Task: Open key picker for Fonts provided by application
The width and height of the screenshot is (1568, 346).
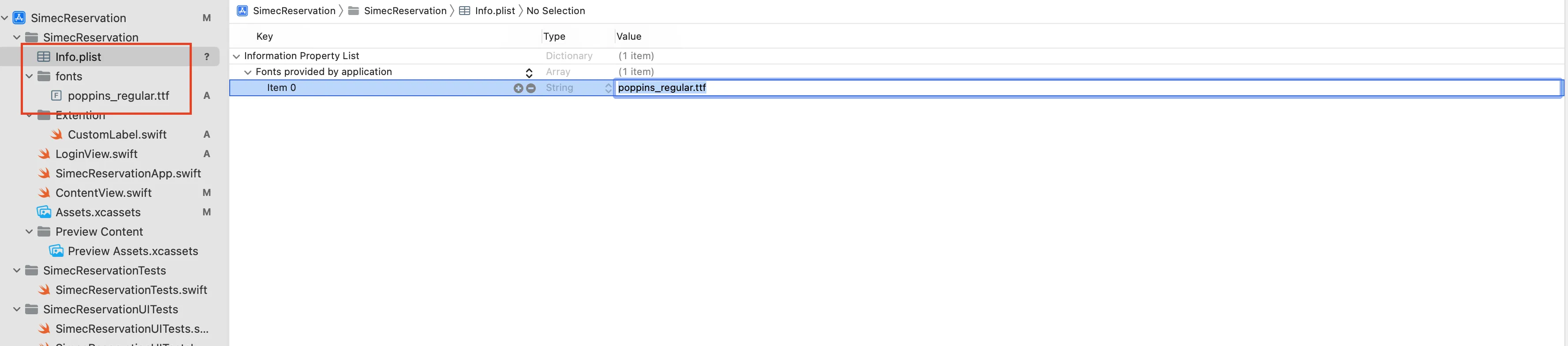Action: click(529, 72)
